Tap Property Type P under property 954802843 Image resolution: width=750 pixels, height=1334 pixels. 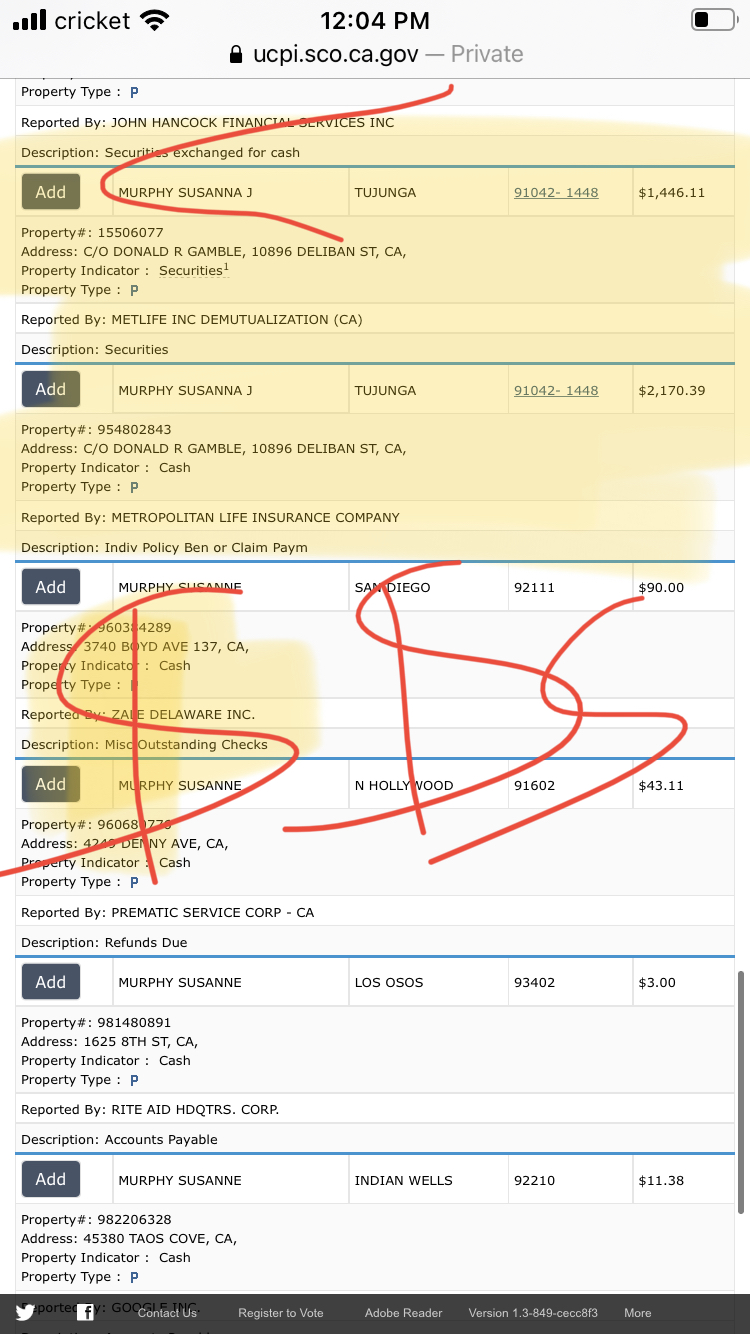point(134,487)
